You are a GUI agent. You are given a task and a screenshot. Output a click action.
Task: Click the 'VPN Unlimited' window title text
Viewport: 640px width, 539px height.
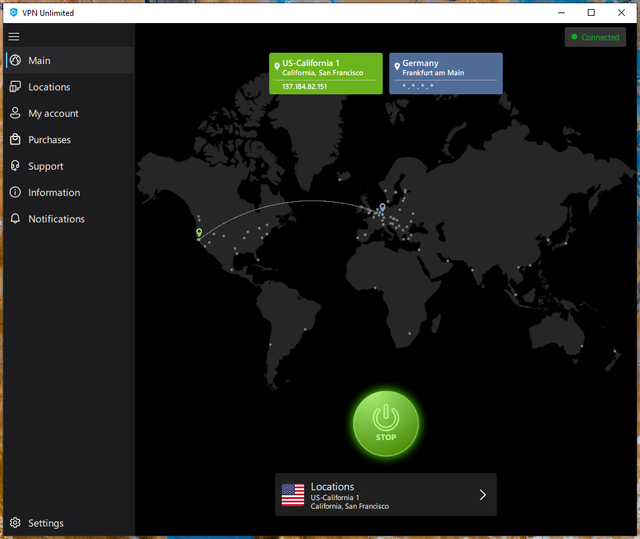click(48, 13)
